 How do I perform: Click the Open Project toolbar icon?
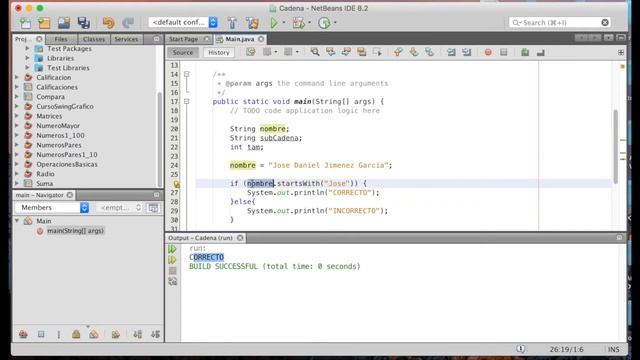point(64,23)
